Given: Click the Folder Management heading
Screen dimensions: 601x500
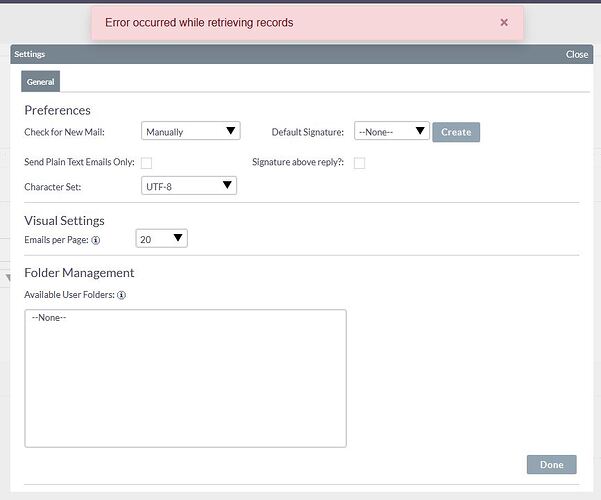Looking at the screenshot, I should coord(79,273).
